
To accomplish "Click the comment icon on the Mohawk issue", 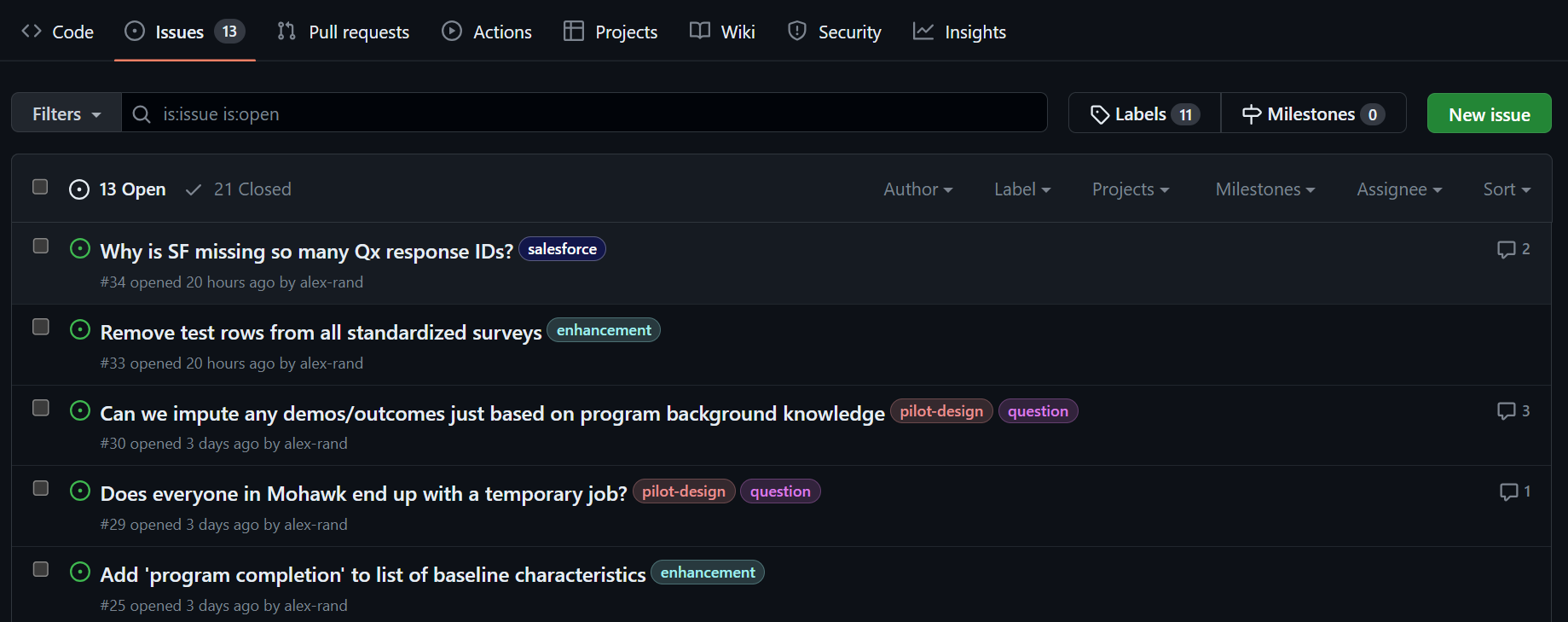I will [x=1508, y=492].
